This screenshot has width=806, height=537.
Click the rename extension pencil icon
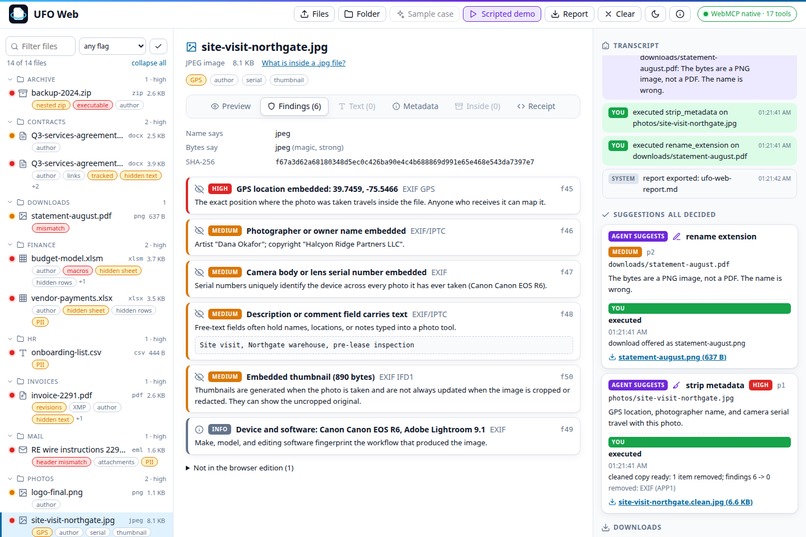tap(676, 236)
